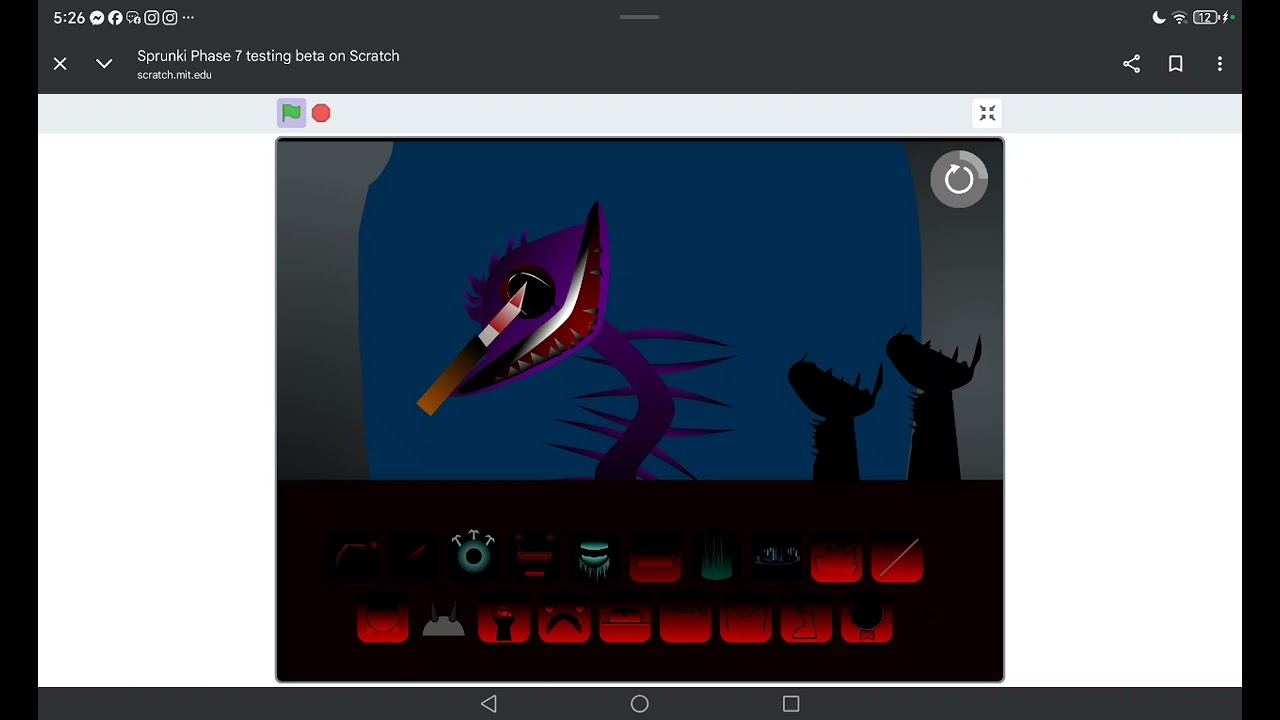Tap the Facebook notification icon in the status bar
This screenshot has width=1280, height=720.
(115, 18)
